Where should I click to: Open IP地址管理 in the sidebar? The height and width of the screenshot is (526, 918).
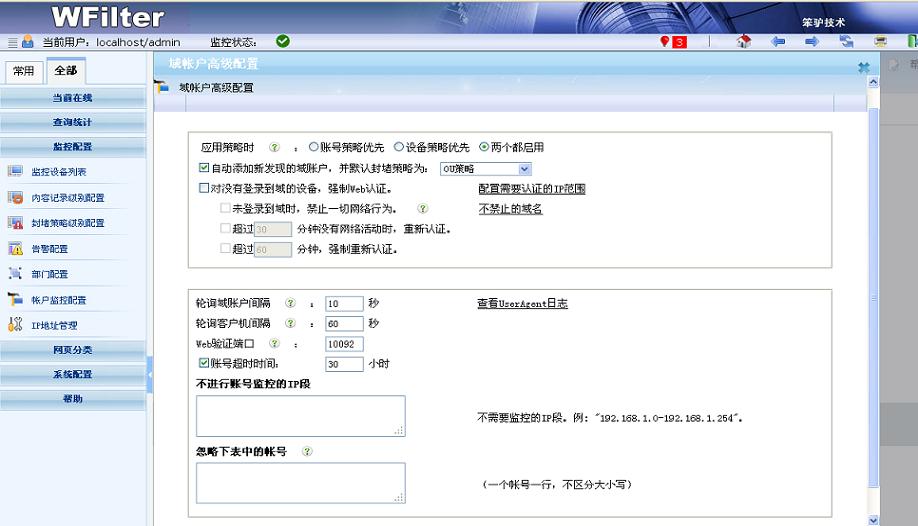point(53,325)
